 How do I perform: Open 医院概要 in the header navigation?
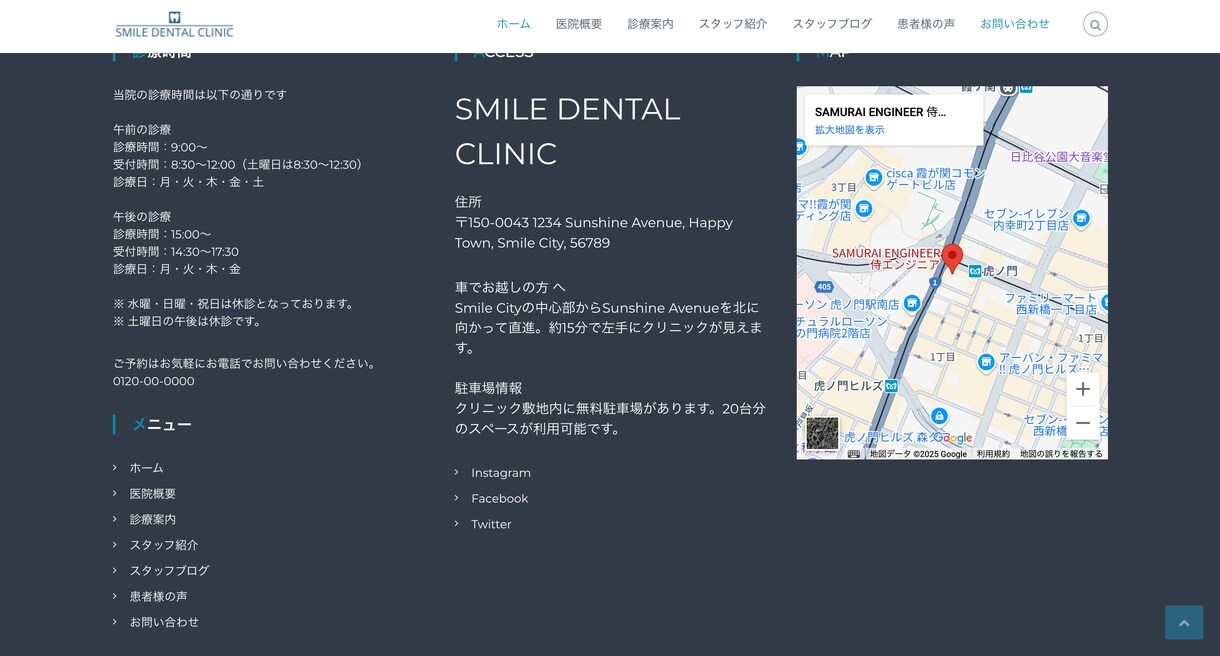pyautogui.click(x=579, y=24)
